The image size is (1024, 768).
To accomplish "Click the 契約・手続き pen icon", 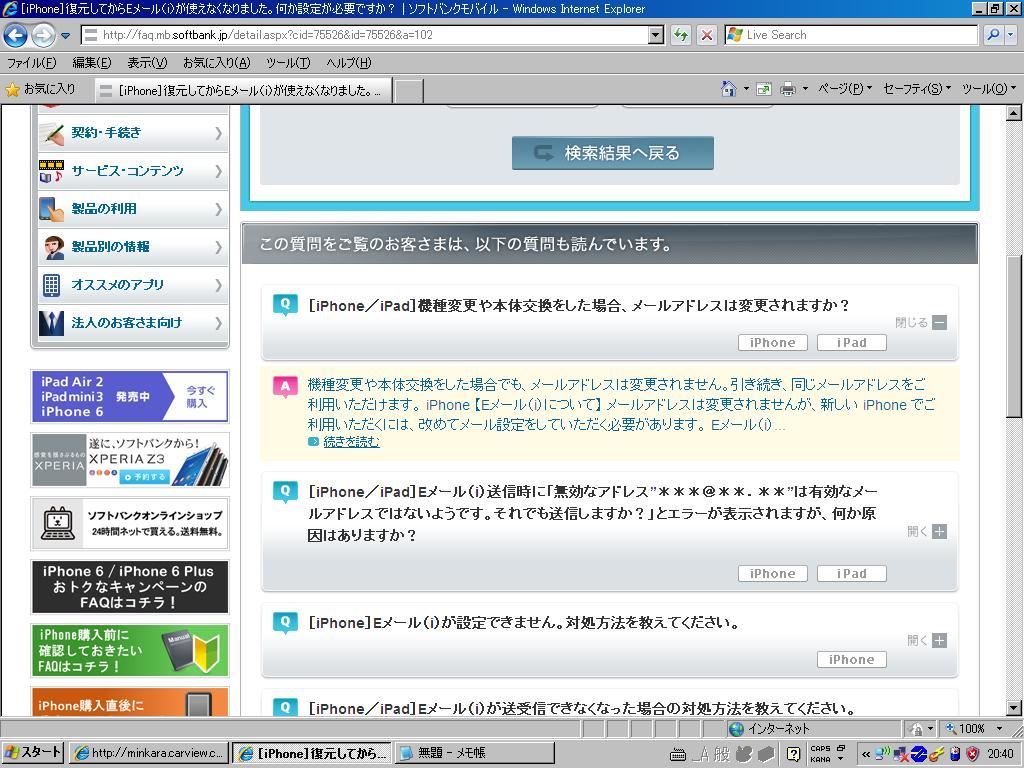I will pyautogui.click(x=52, y=133).
